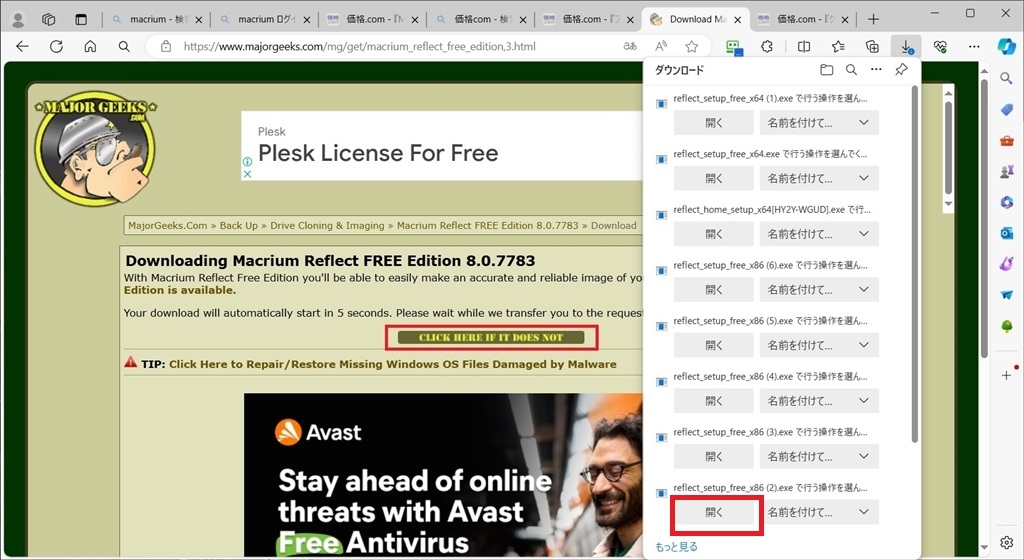
Task: Open downloads folder icon in panel
Action: 827,70
